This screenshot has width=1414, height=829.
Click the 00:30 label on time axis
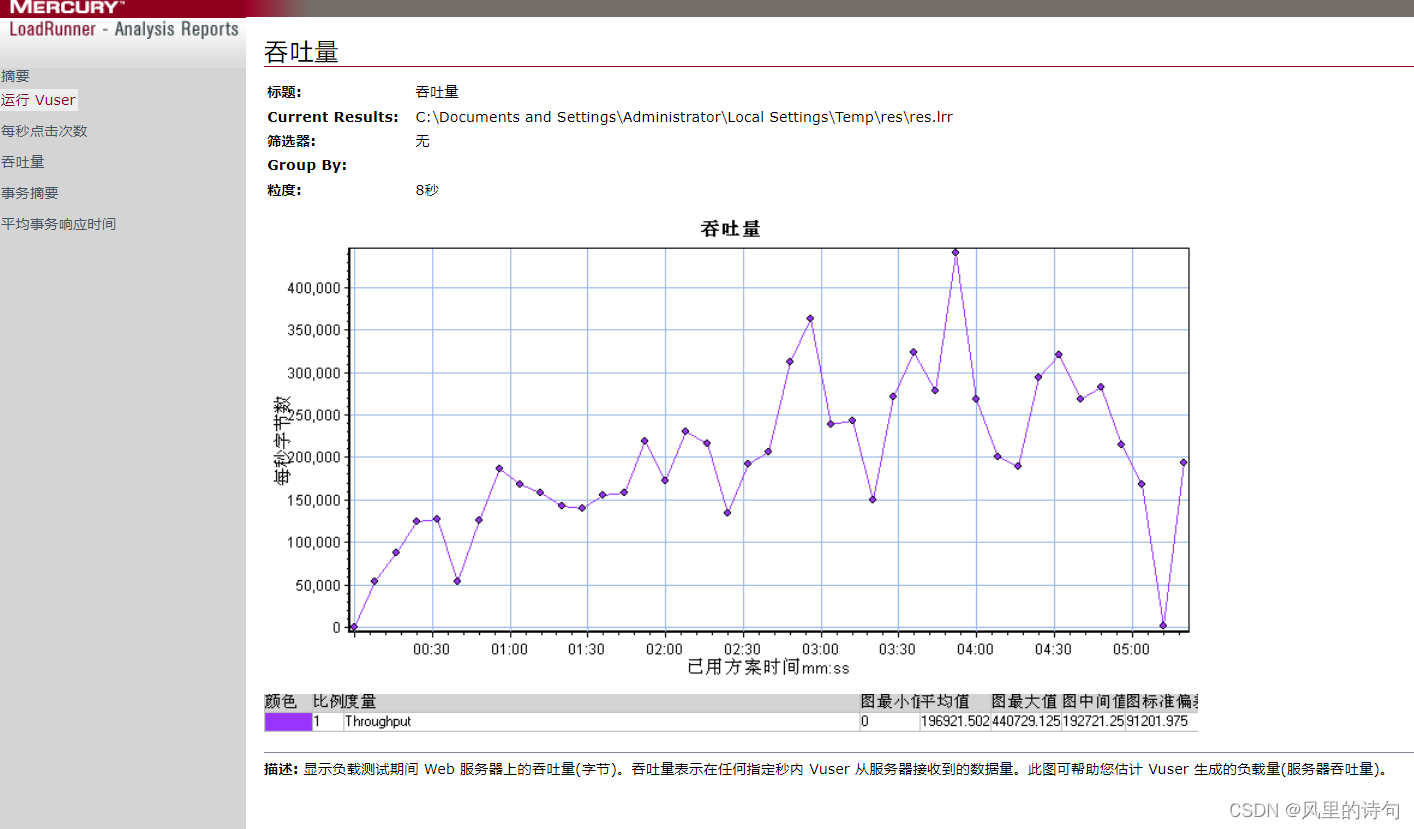(x=431, y=650)
